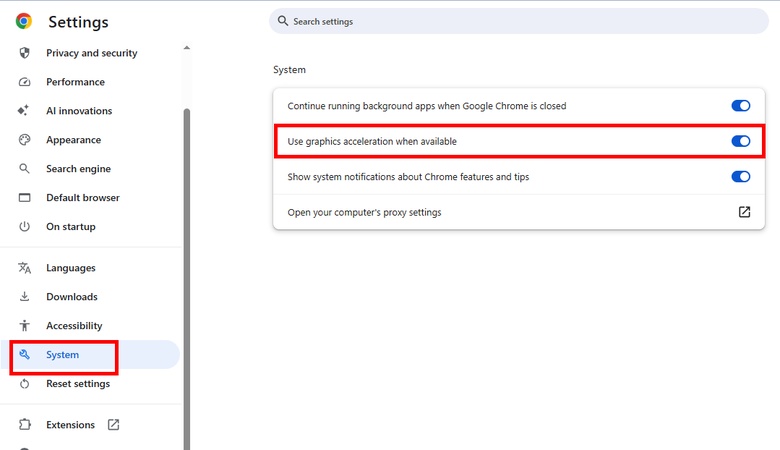Click the Default browser window icon
The image size is (780, 450).
(24, 197)
